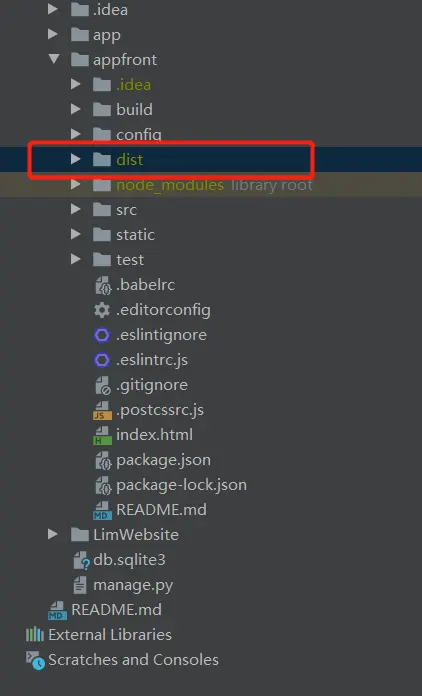This screenshot has width=422, height=696.
Task: Select the yellow .idea folder label
Action: (x=133, y=84)
